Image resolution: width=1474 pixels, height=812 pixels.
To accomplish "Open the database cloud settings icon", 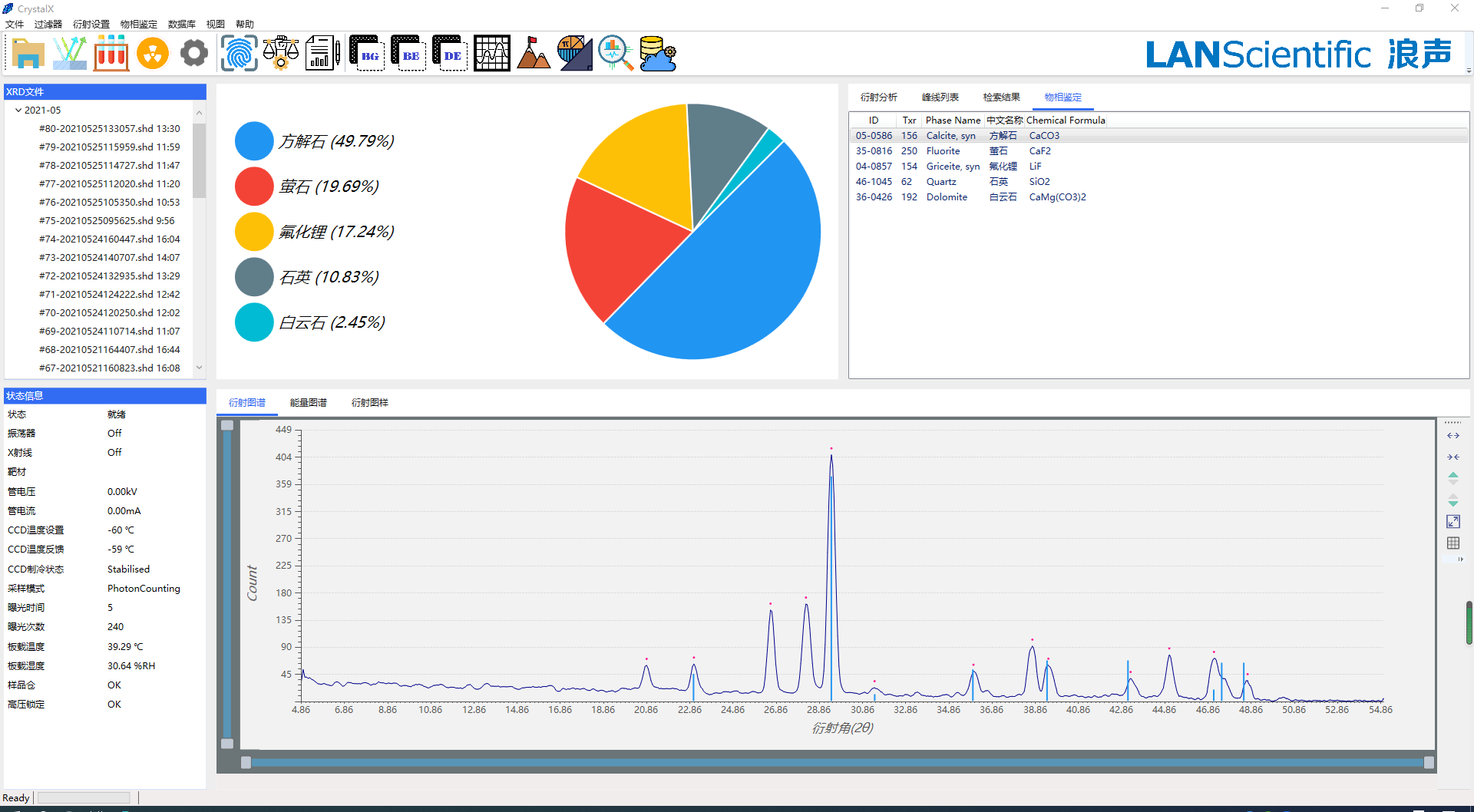I will coord(657,54).
